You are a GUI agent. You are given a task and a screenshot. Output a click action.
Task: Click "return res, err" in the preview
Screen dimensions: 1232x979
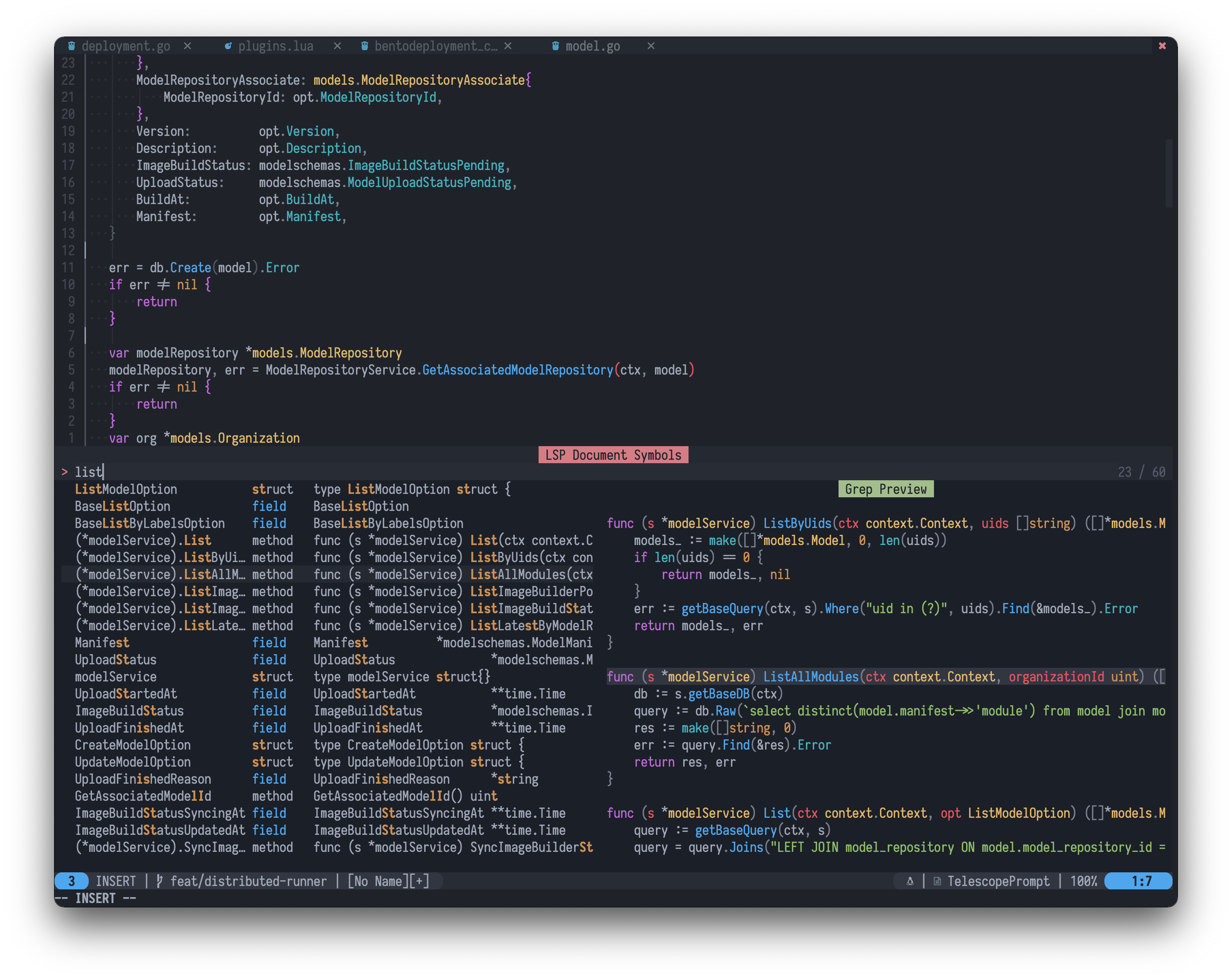pyautogui.click(x=685, y=762)
